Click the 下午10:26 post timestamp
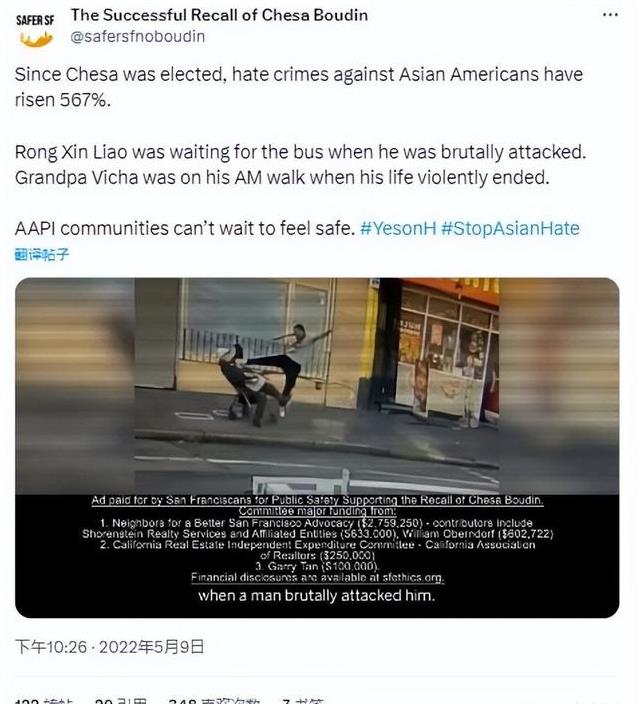This screenshot has height=704, width=636. click(x=51, y=647)
